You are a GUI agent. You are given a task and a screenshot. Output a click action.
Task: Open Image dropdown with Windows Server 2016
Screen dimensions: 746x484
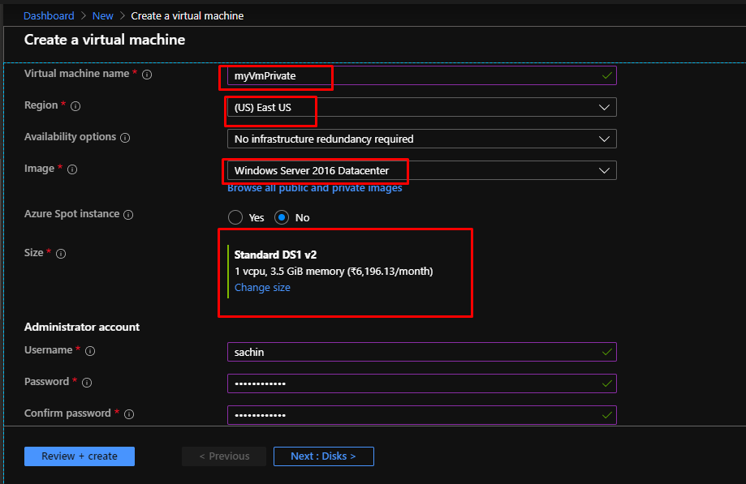tap(422, 170)
